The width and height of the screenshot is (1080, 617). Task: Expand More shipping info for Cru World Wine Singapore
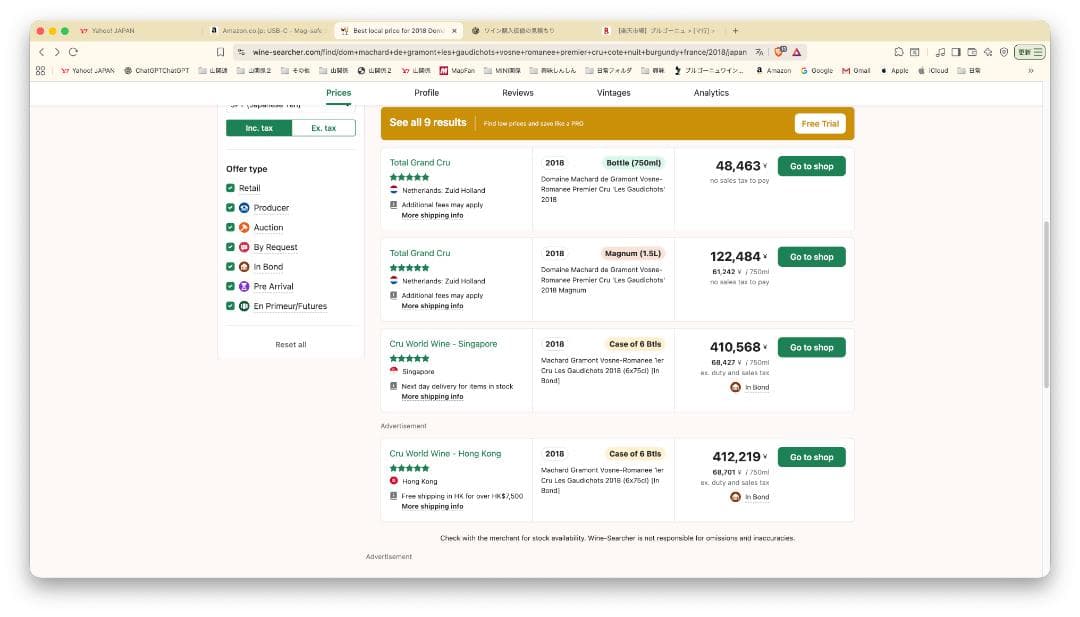(x=432, y=397)
